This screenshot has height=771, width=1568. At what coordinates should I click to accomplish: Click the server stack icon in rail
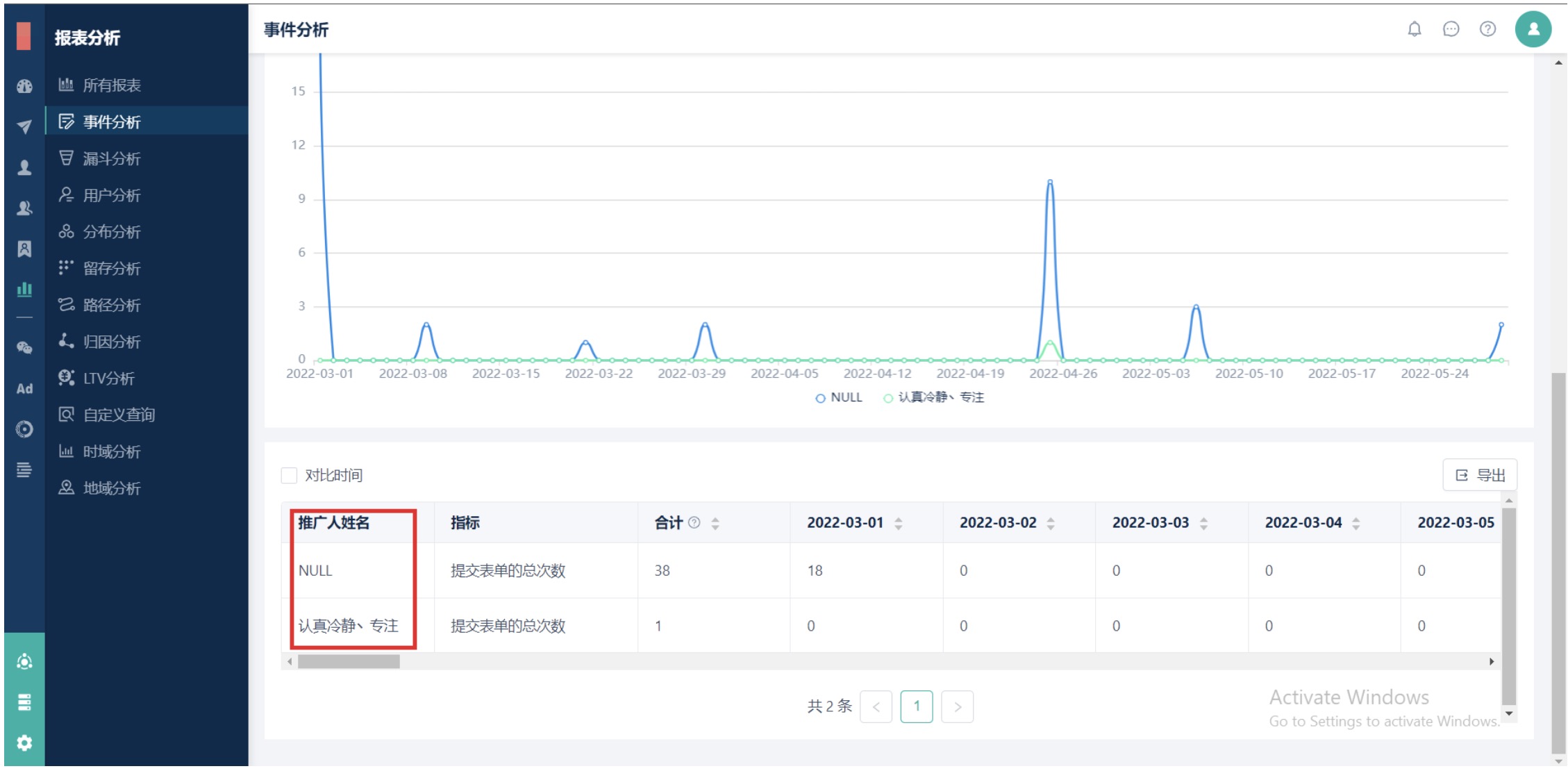[x=24, y=702]
